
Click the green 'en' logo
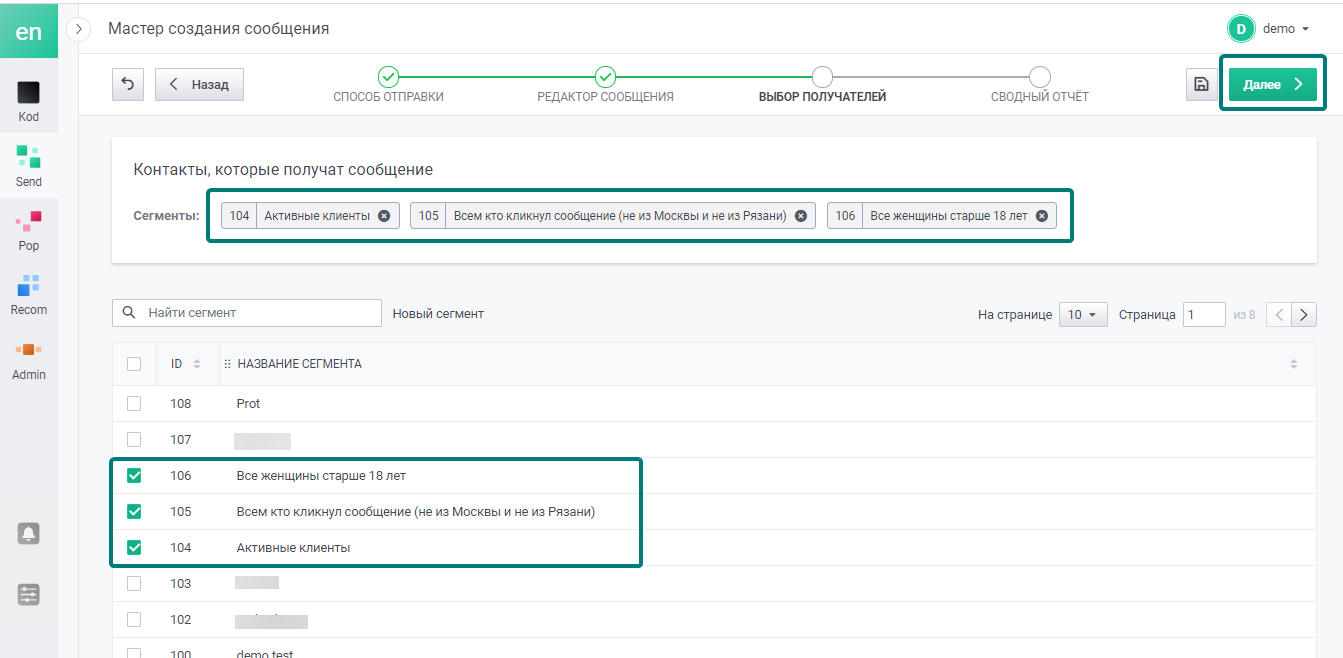point(28,31)
